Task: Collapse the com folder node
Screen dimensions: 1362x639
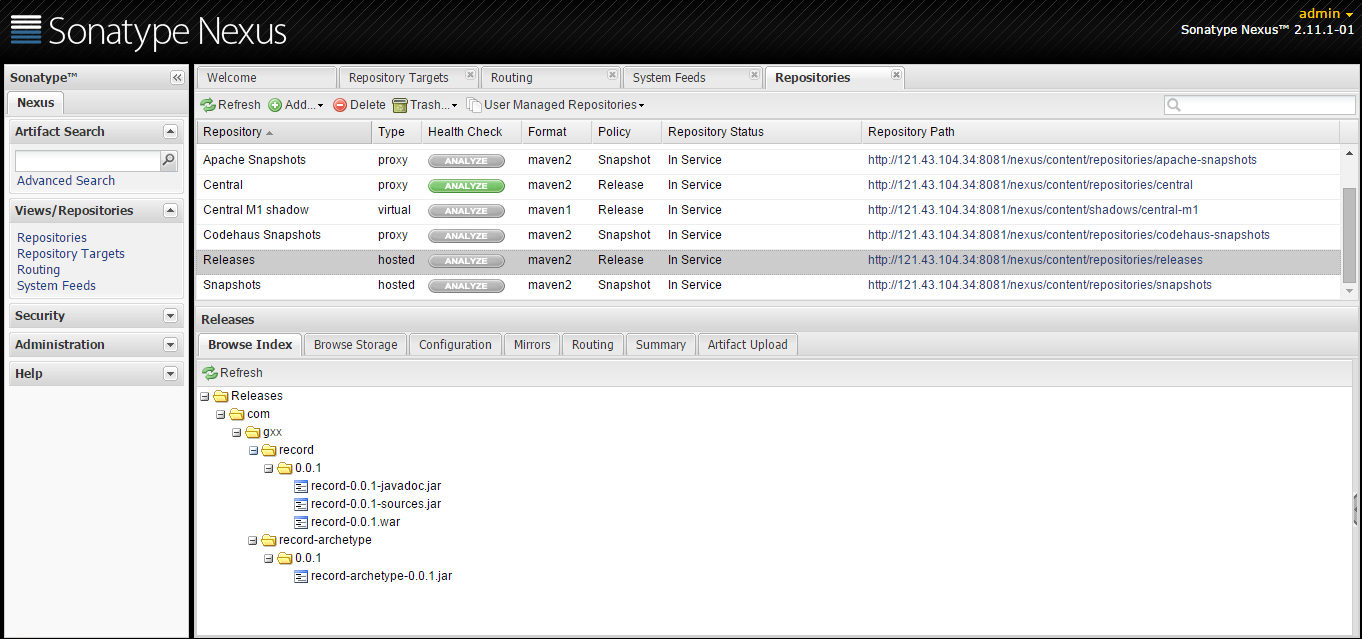Action: pyautogui.click(x=221, y=414)
